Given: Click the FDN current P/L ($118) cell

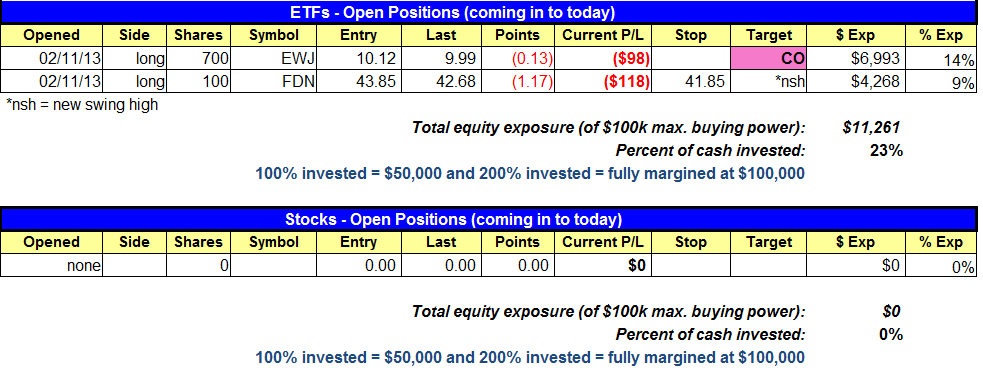Looking at the screenshot, I should [605, 81].
